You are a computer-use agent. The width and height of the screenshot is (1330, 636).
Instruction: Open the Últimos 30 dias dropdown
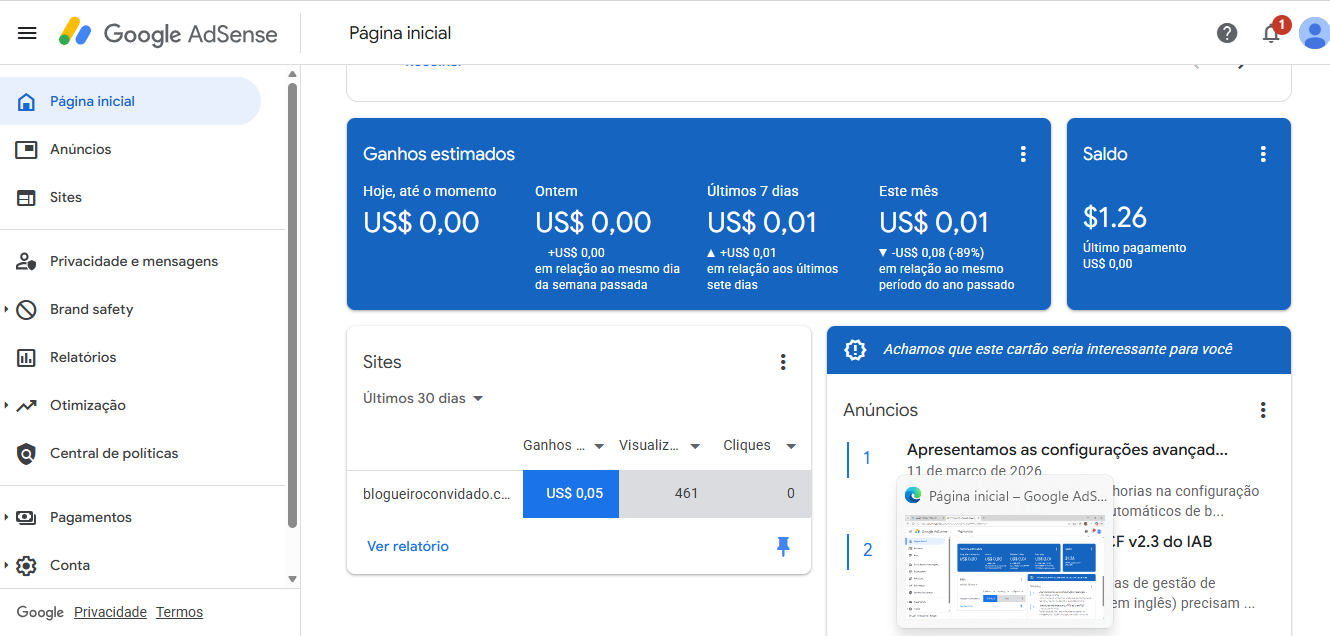click(x=423, y=398)
